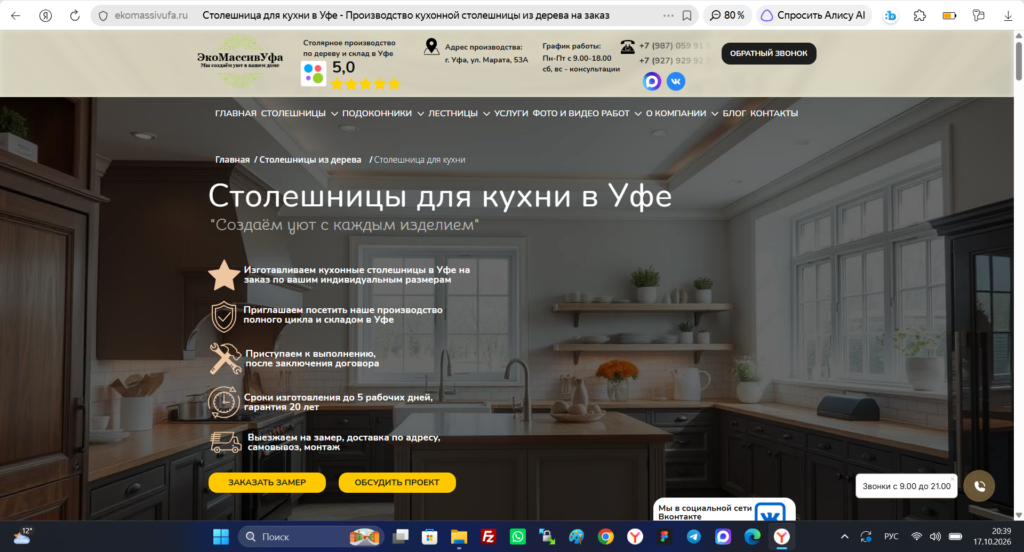Click the address bar URL ekomassivufa.ru
The height and width of the screenshot is (552, 1024).
click(x=151, y=15)
